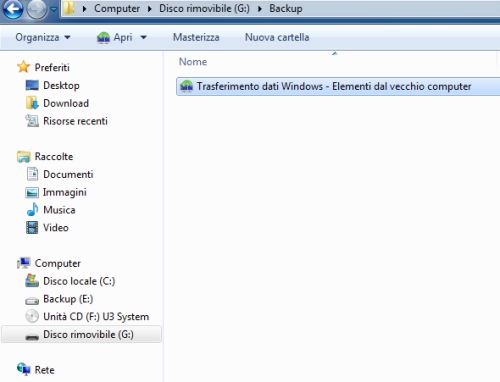This screenshot has height=382, width=500.
Task: Click the Trasferimento dati Windows file icon
Action: tap(186, 86)
